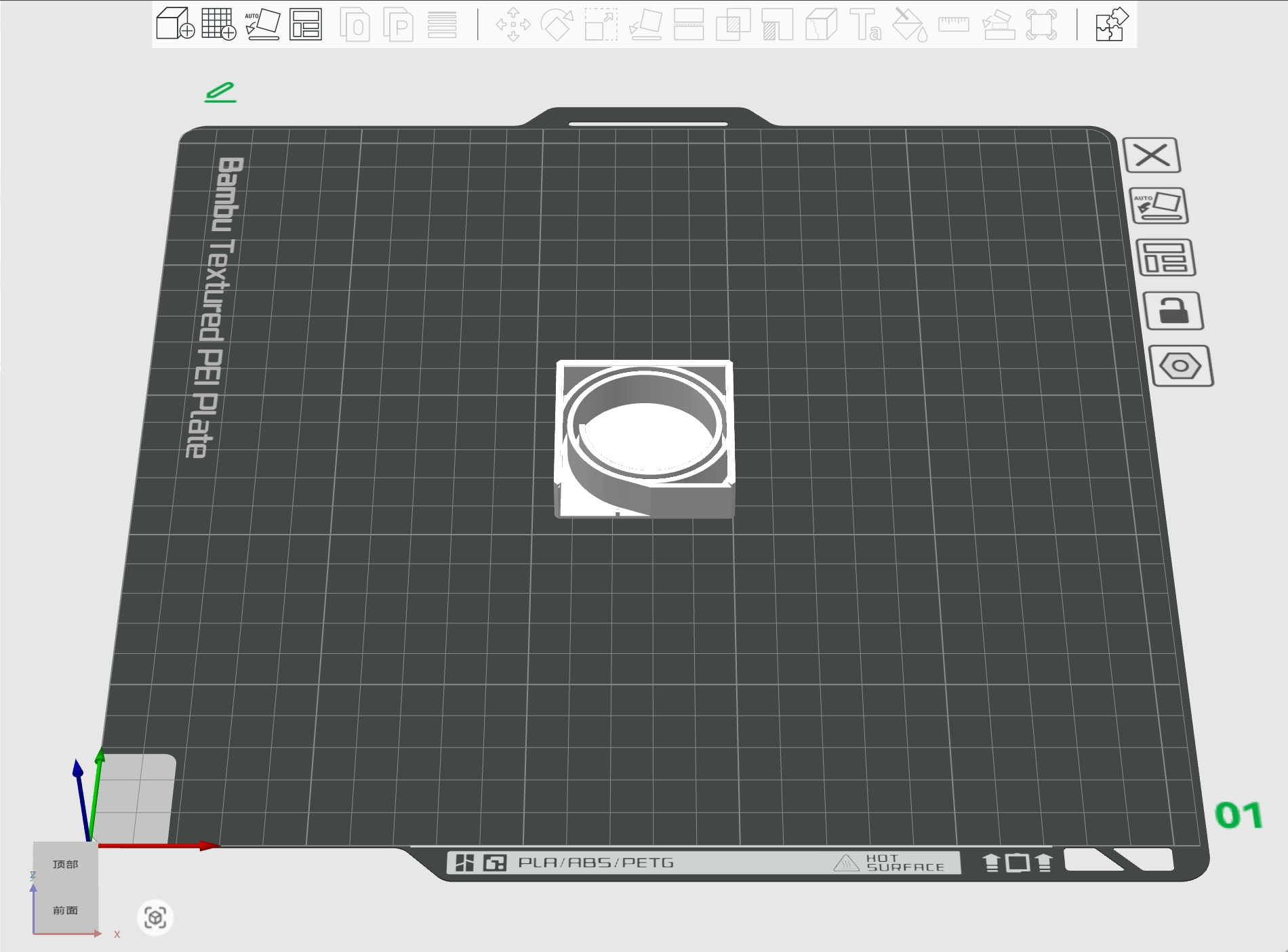The height and width of the screenshot is (952, 1288).
Task: Open the Variable layer height tool
Action: pos(442,25)
